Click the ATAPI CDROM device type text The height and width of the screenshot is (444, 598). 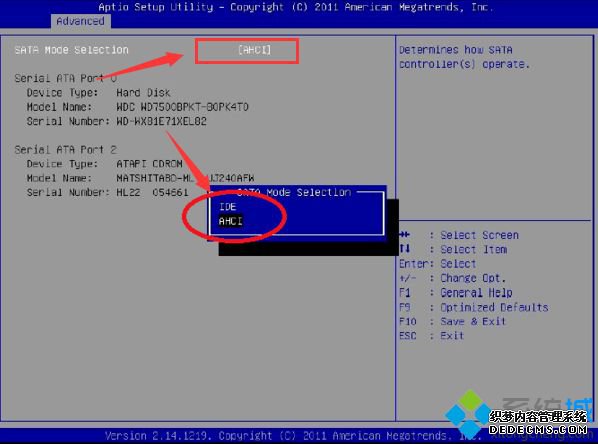tap(150, 164)
